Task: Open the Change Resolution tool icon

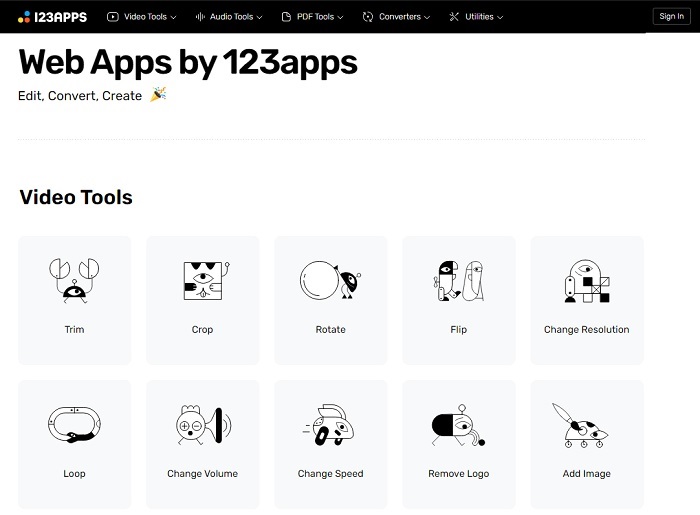Action: click(x=586, y=281)
